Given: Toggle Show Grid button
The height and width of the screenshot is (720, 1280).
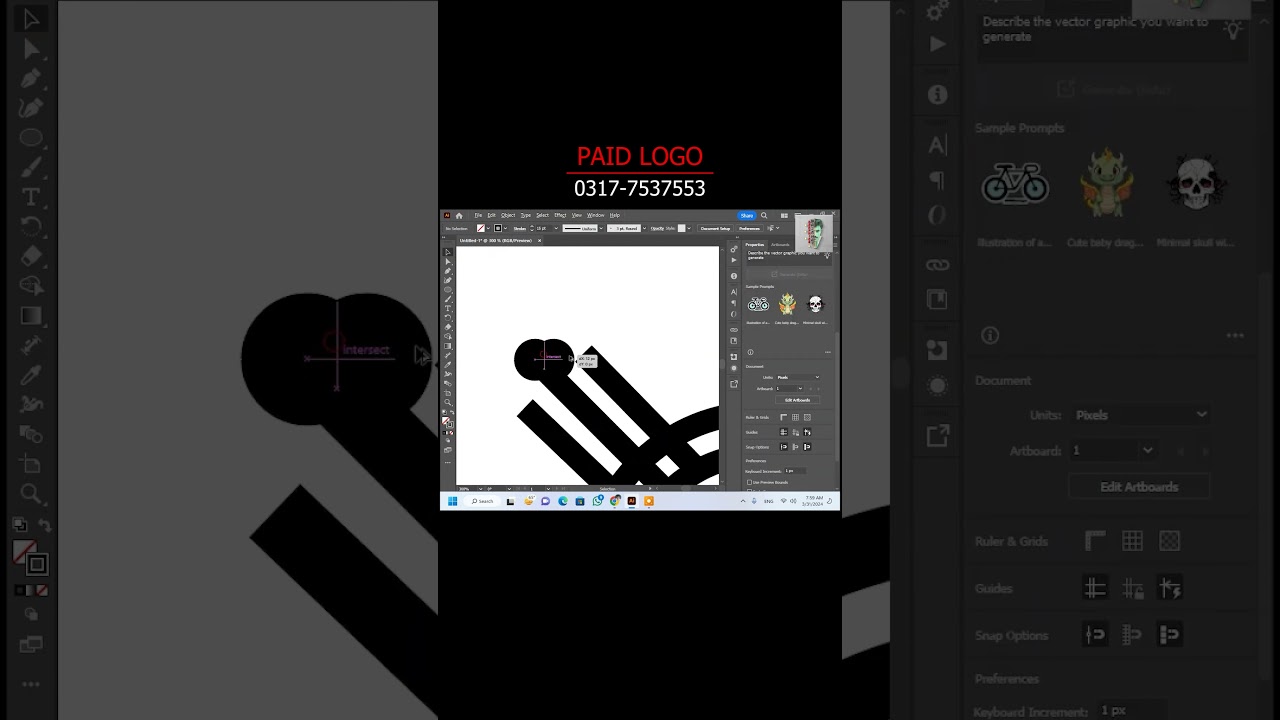Looking at the screenshot, I should tap(795, 417).
